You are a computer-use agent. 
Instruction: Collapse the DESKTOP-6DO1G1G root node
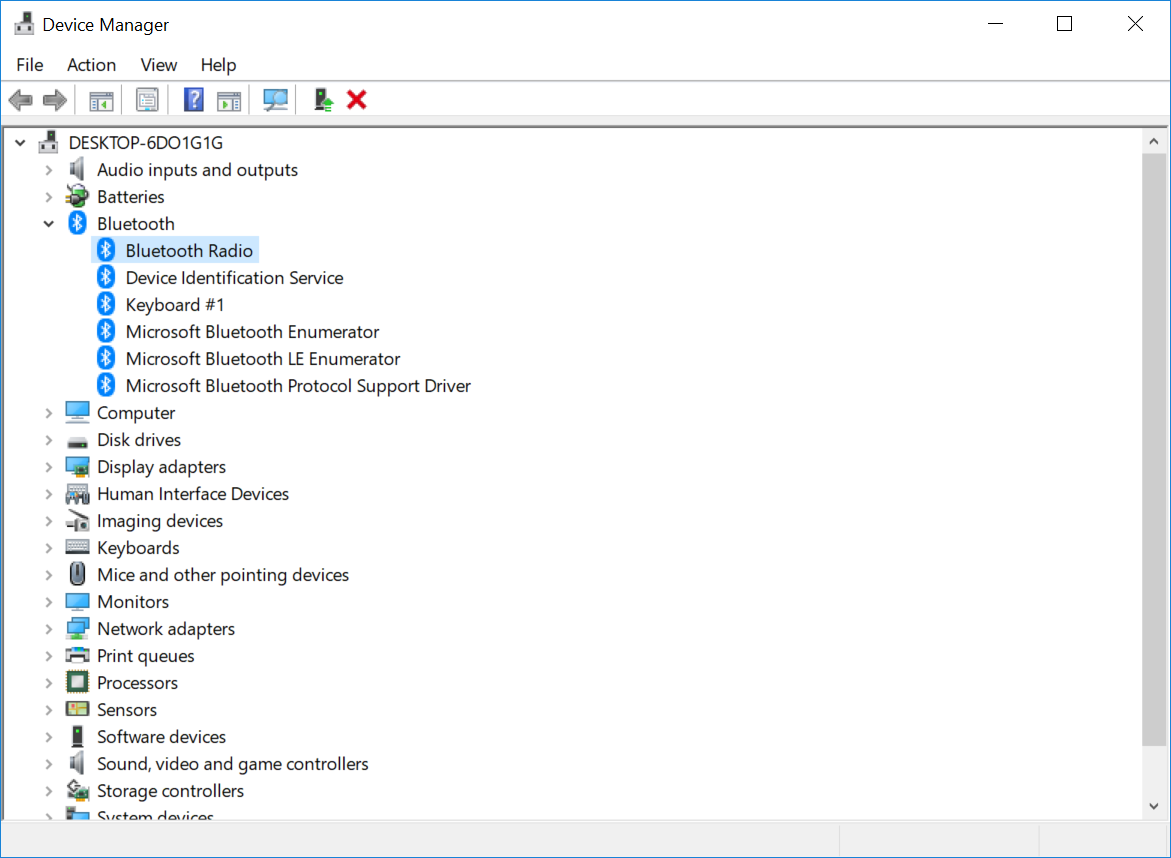[20, 143]
